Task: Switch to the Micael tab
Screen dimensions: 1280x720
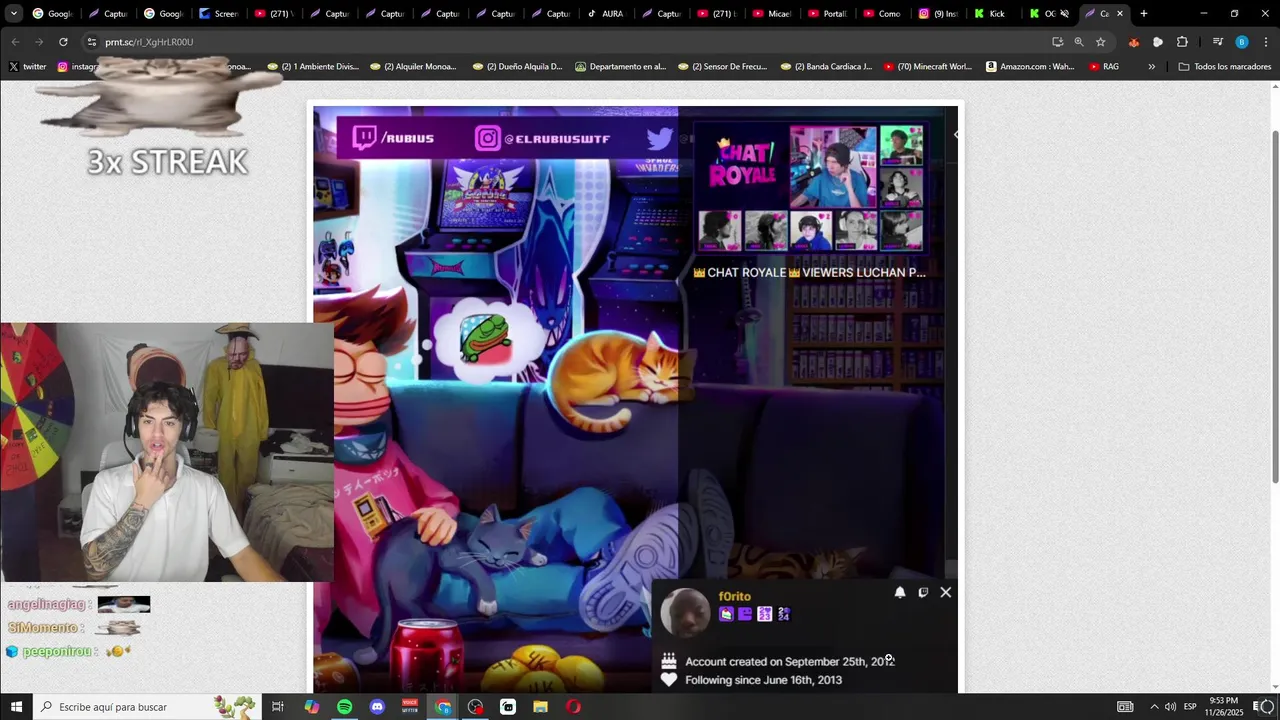Action: [771, 14]
